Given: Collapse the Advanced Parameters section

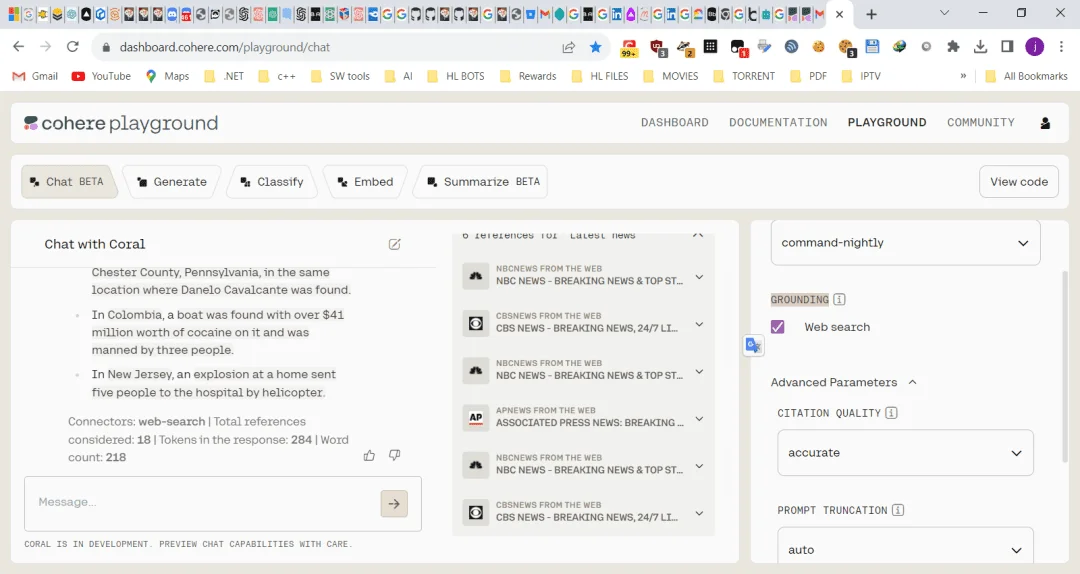Looking at the screenshot, I should (844, 382).
